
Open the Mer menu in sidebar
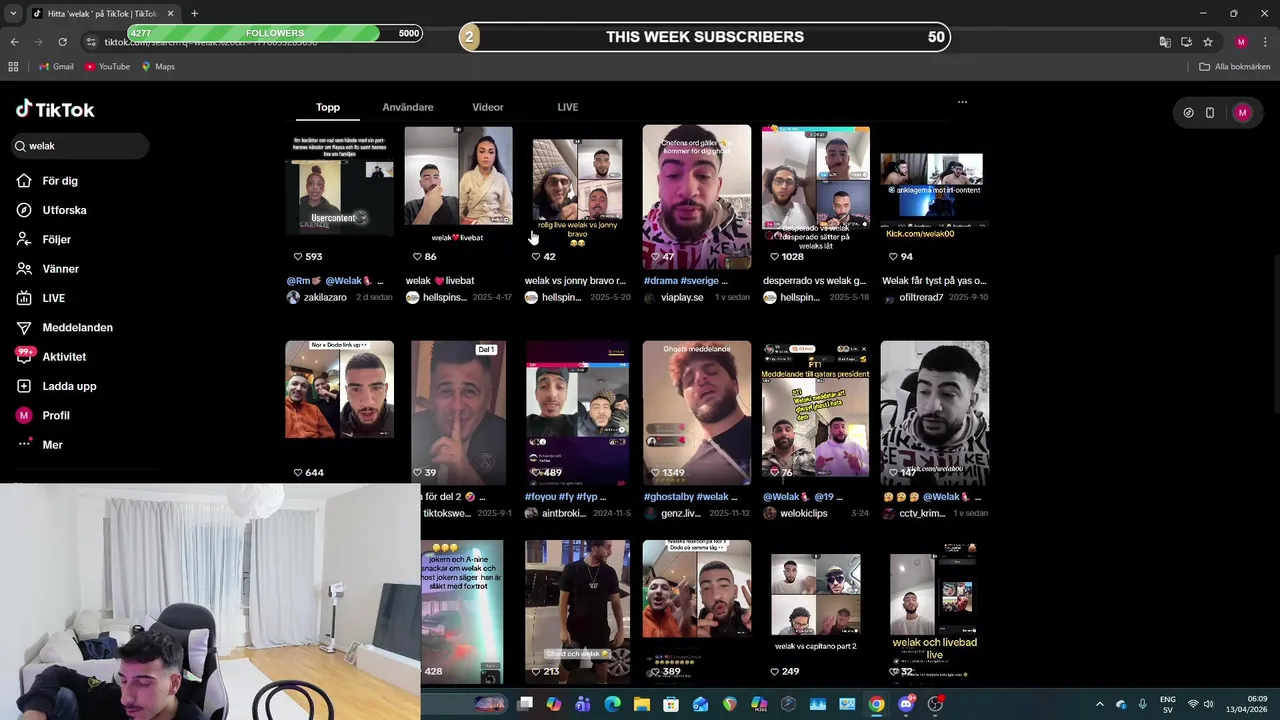40,445
